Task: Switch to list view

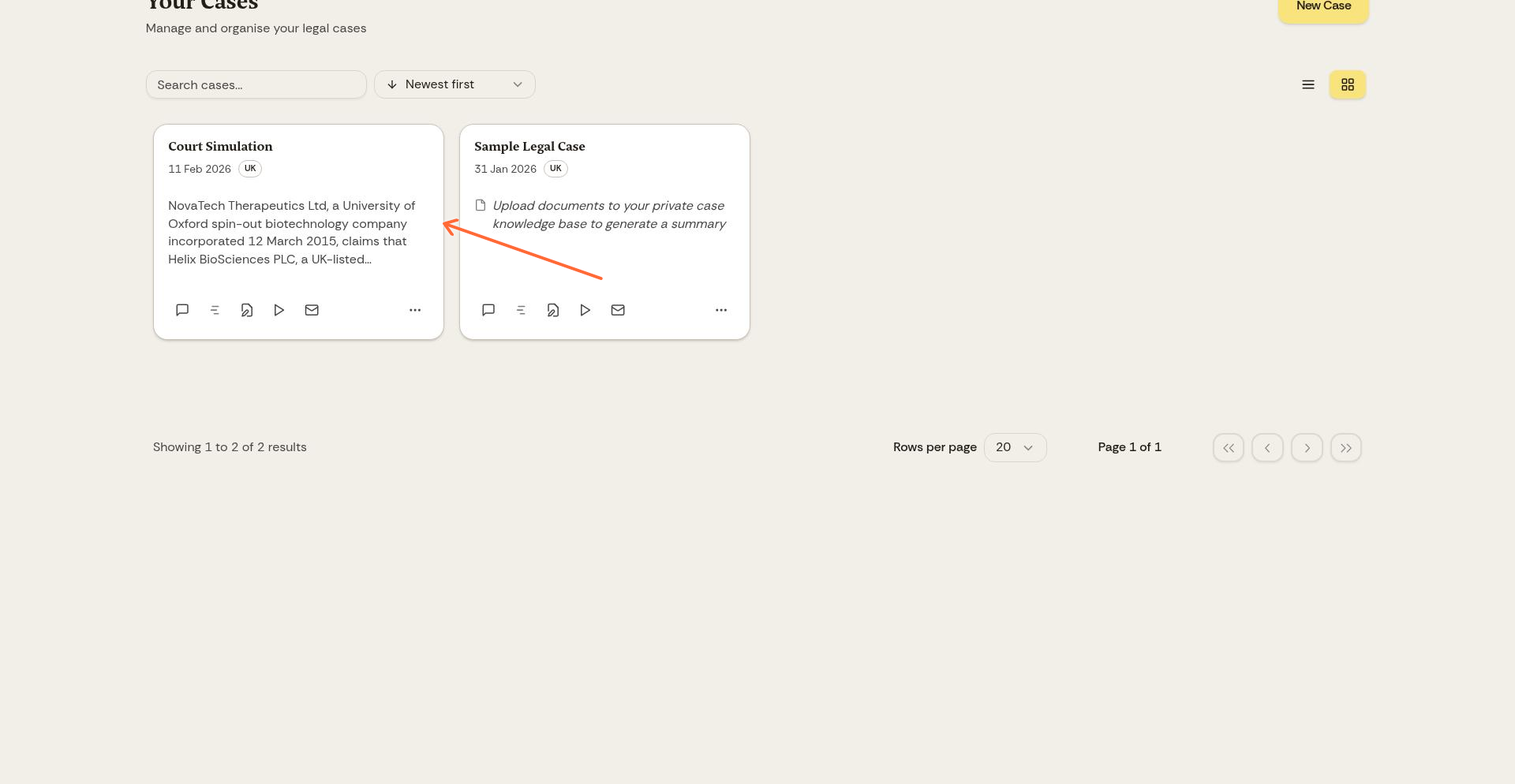Action: coord(1308,84)
